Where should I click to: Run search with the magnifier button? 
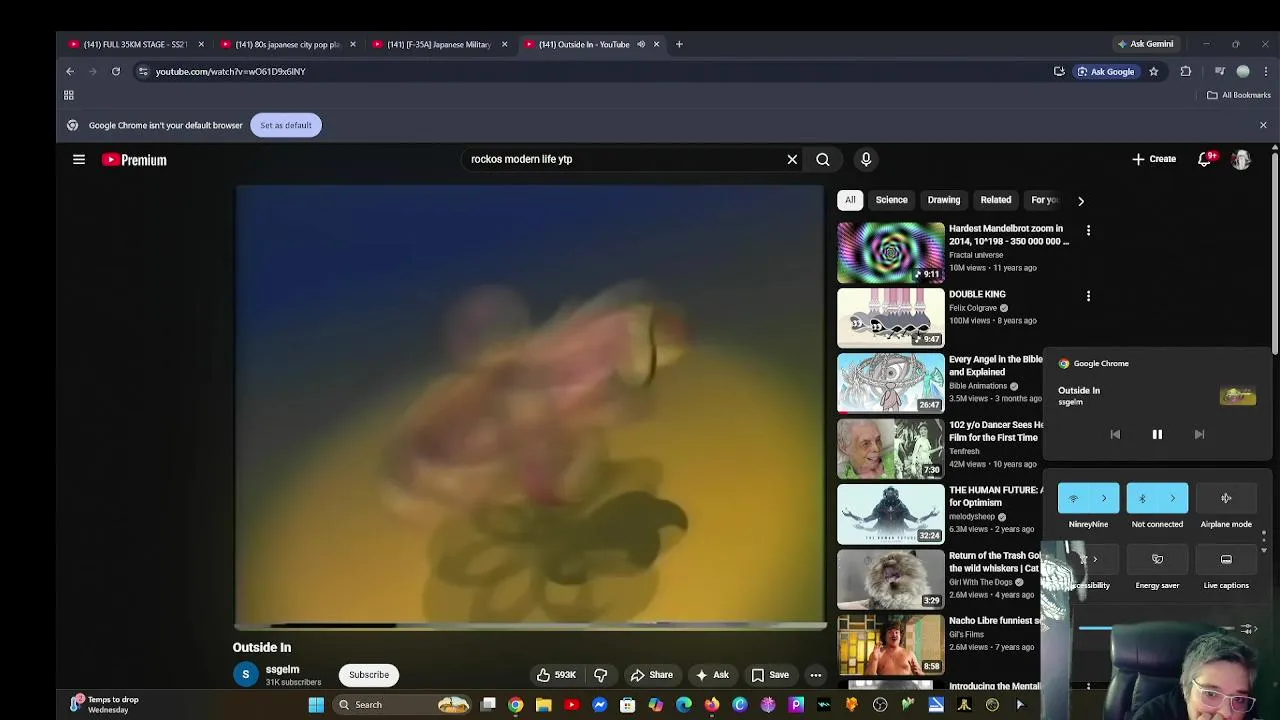click(x=823, y=159)
